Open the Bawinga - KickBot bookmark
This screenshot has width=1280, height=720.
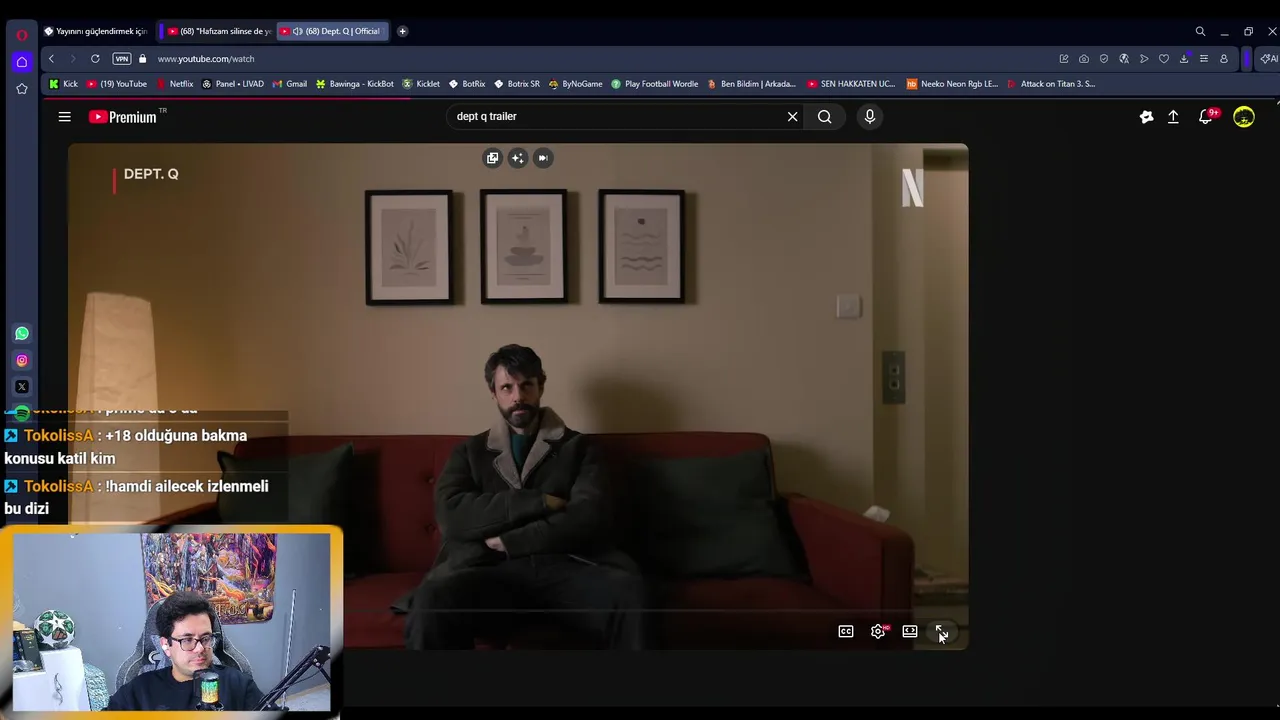point(355,84)
